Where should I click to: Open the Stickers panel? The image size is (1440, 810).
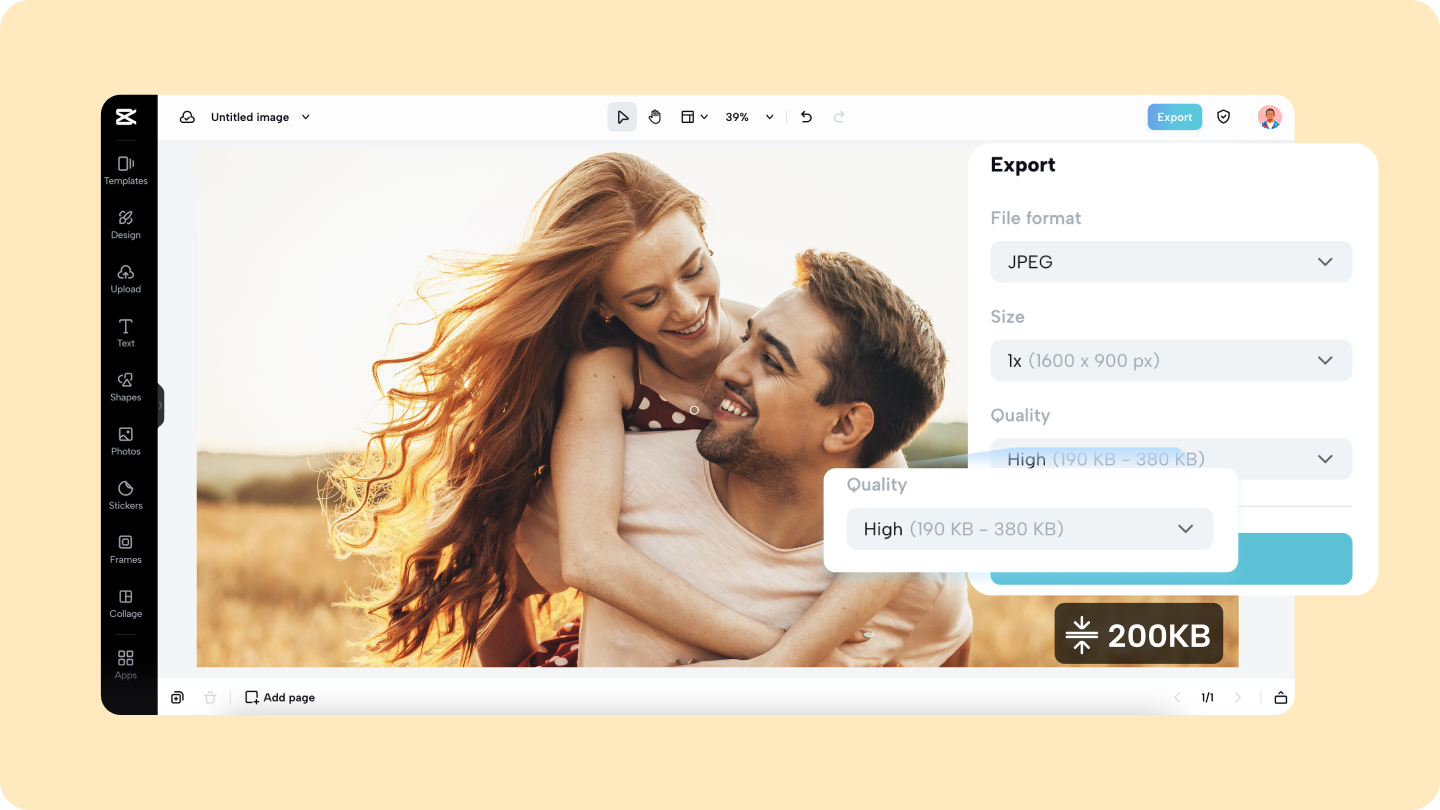coord(126,494)
